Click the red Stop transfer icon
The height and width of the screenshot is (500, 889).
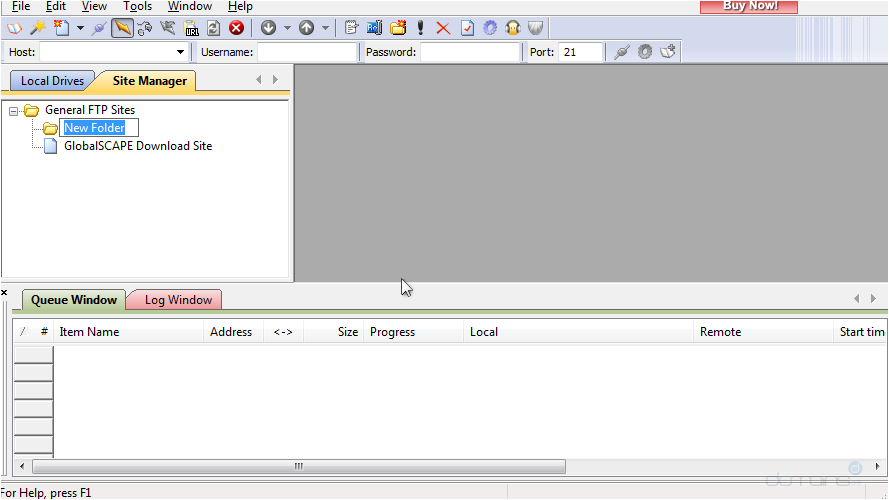(x=236, y=28)
